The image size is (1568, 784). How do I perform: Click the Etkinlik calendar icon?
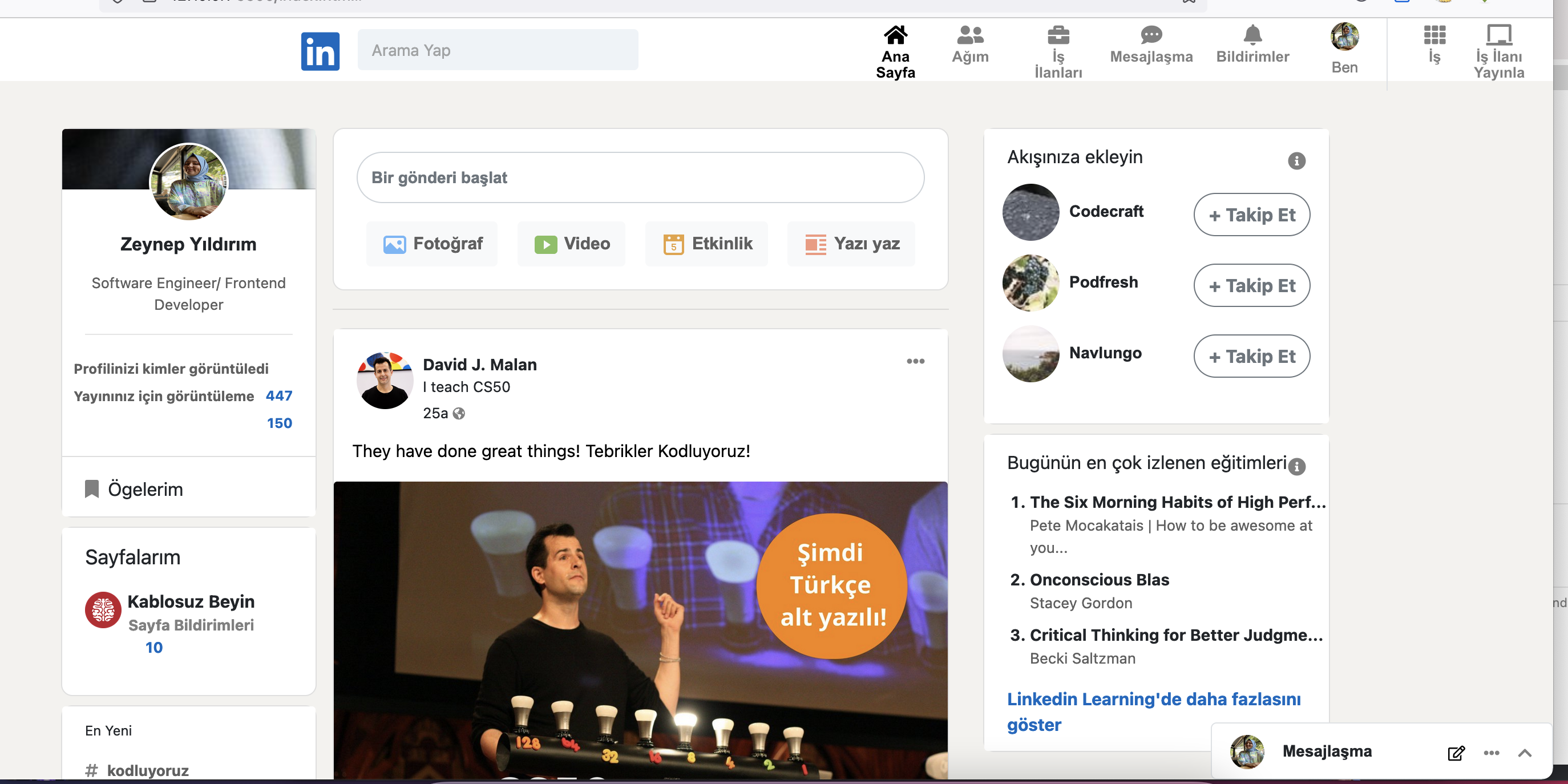pos(673,243)
